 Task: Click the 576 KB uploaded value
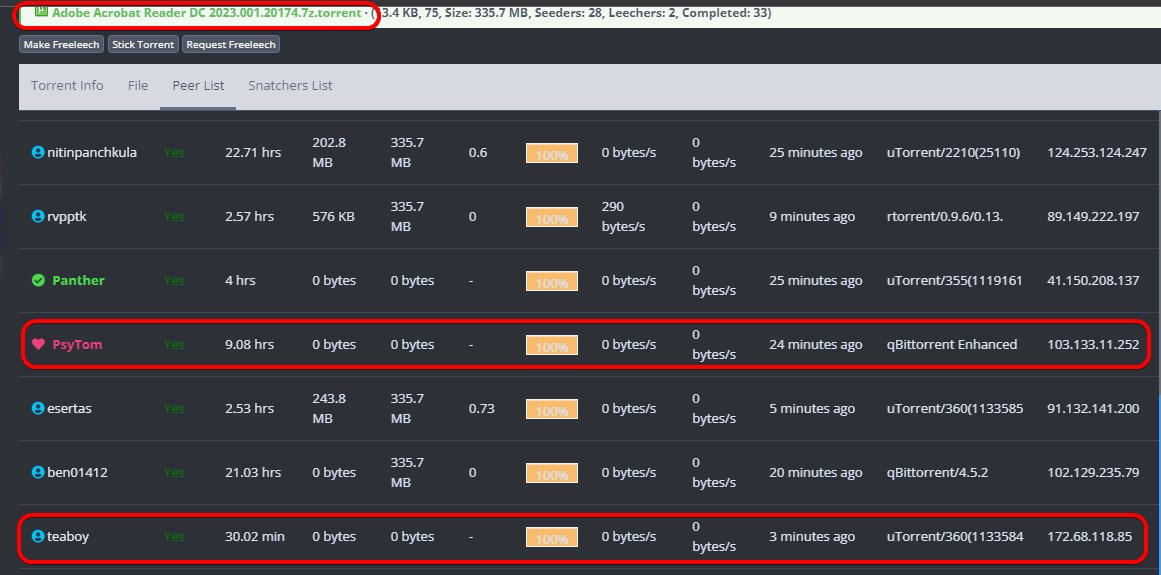coord(333,216)
